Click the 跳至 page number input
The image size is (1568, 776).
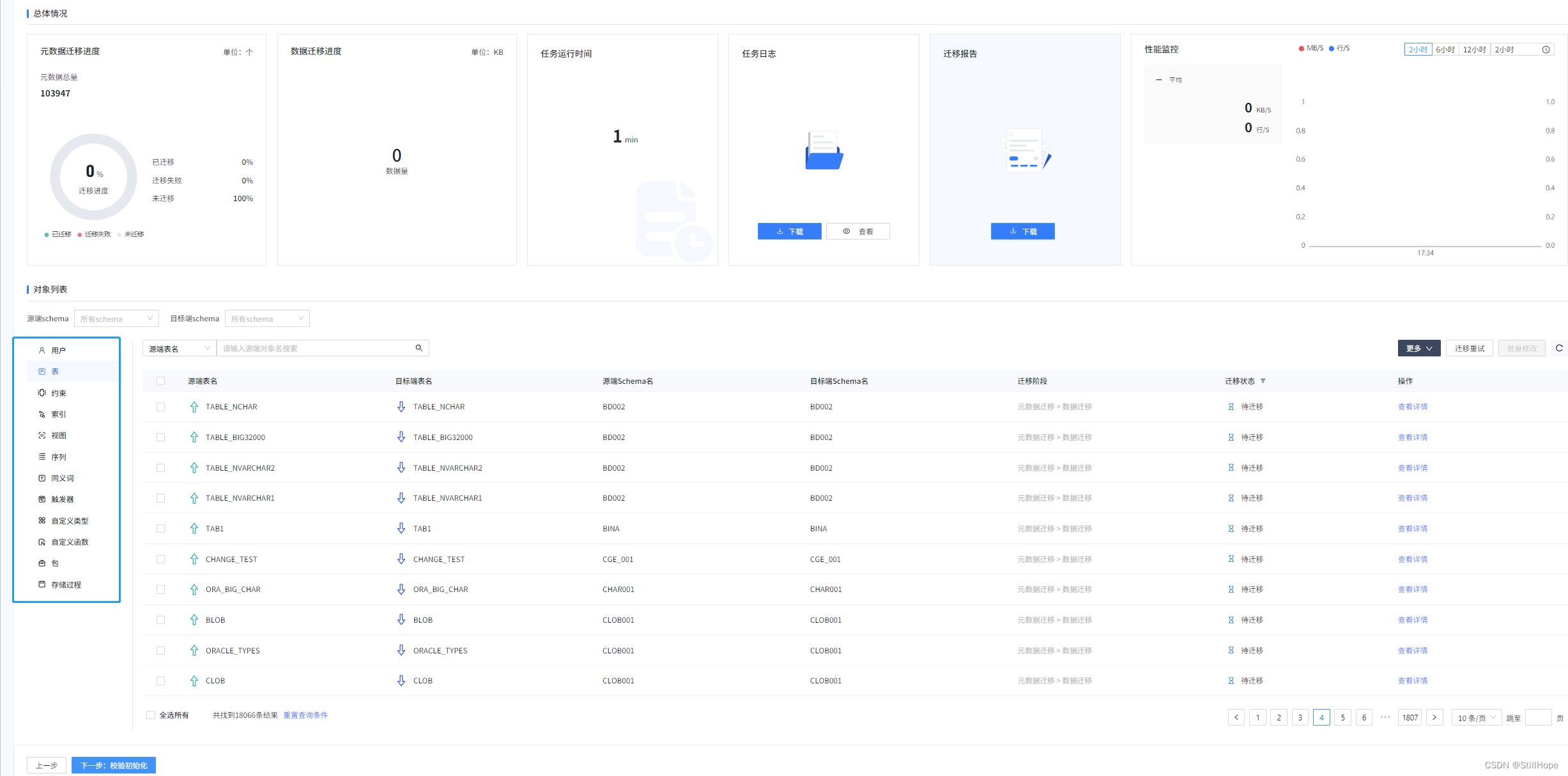(1537, 718)
